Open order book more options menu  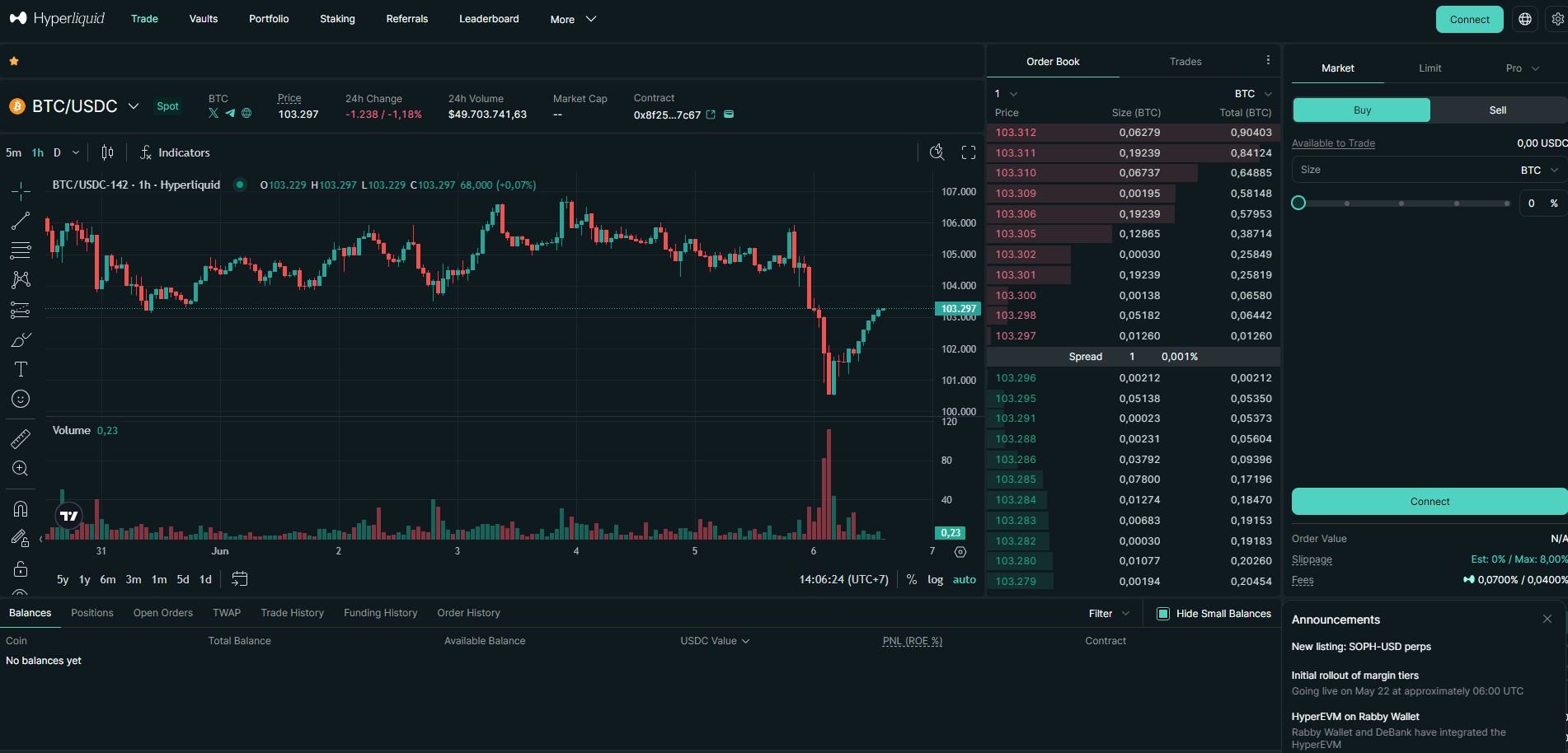point(1268,60)
